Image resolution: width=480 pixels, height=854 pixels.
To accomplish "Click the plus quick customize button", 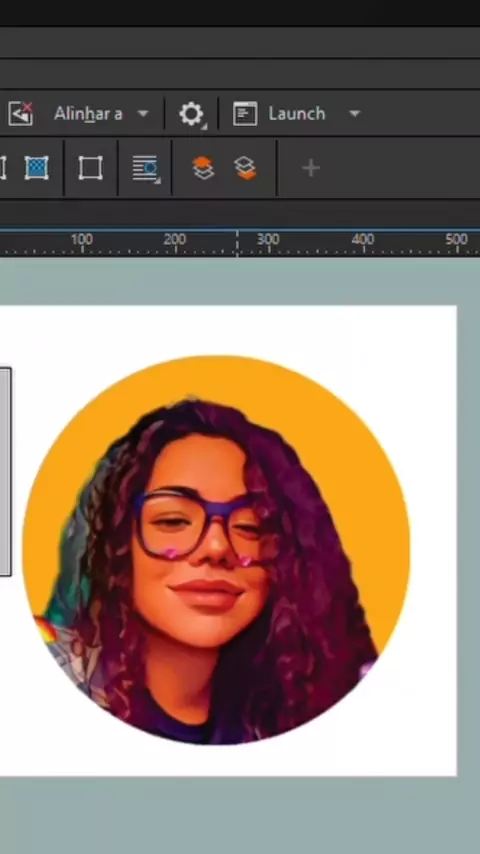I will click(x=311, y=168).
